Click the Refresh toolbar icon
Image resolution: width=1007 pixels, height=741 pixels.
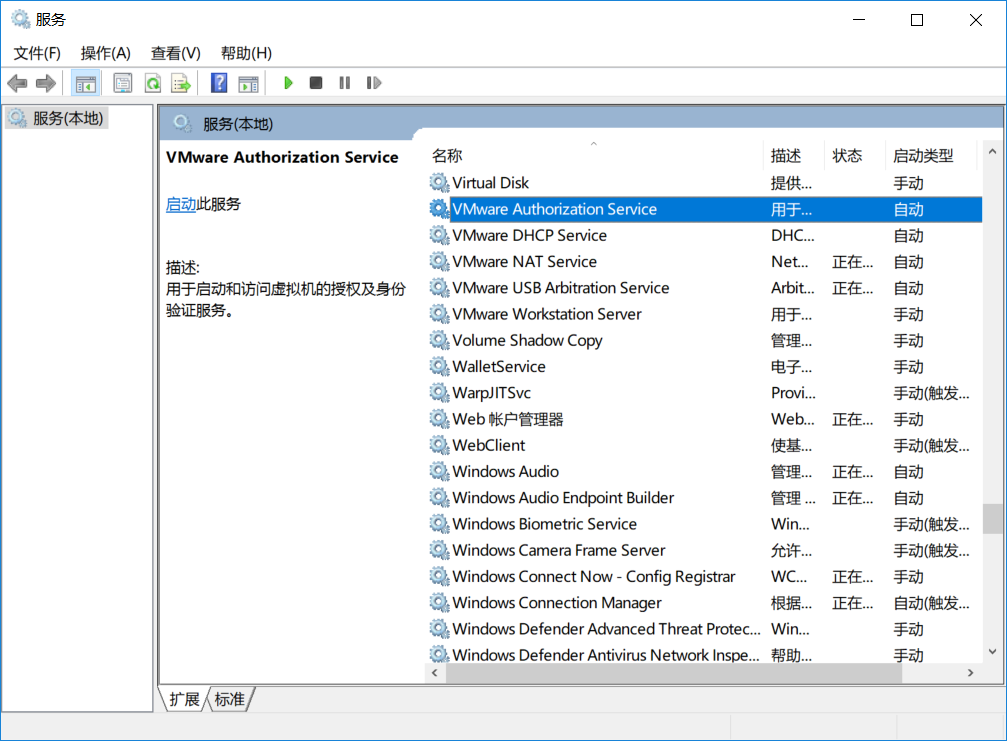[x=153, y=83]
